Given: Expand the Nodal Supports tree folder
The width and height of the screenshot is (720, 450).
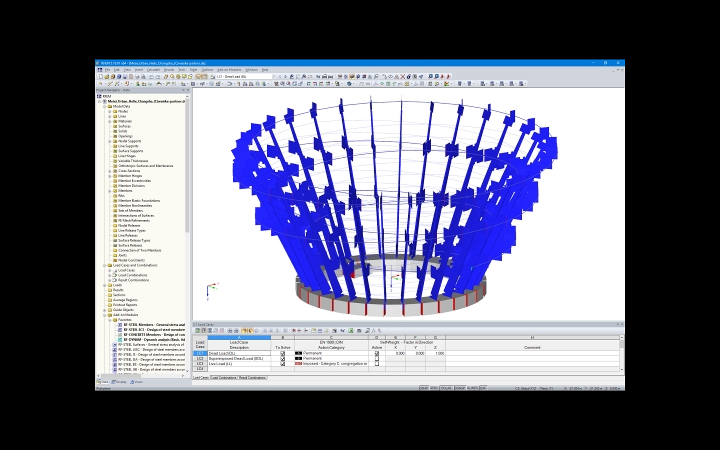Looking at the screenshot, I should click(110, 141).
